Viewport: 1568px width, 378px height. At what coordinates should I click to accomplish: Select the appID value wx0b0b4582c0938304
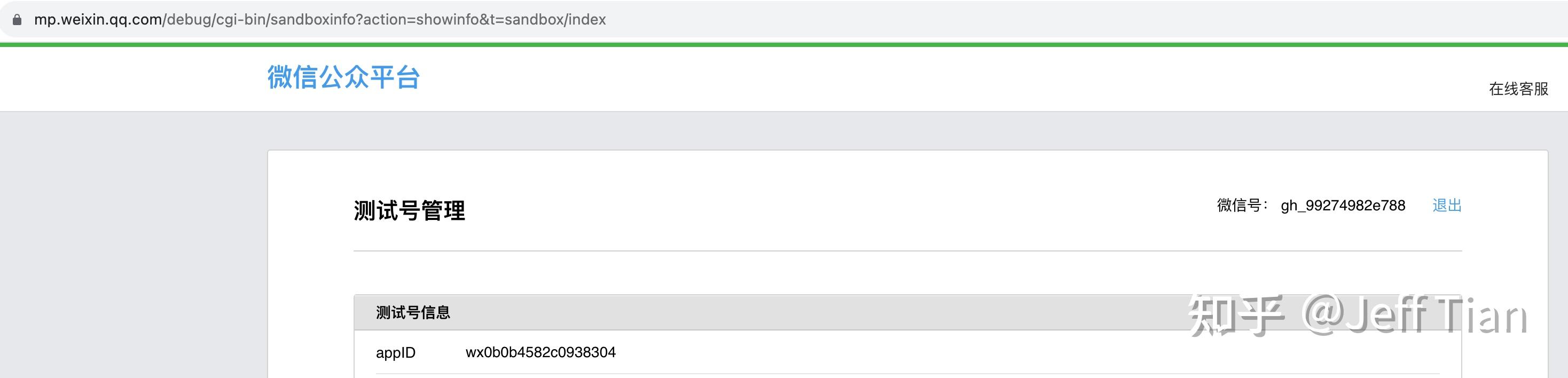tap(540, 352)
